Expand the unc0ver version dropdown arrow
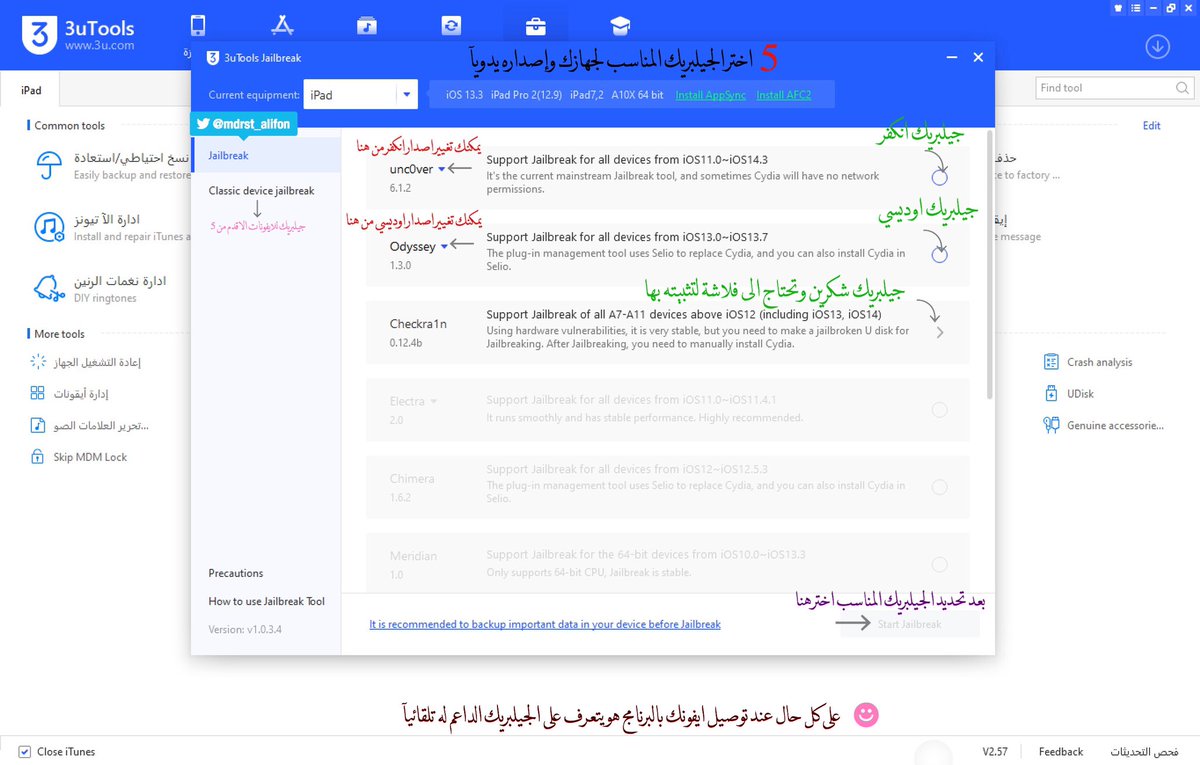 click(x=442, y=170)
